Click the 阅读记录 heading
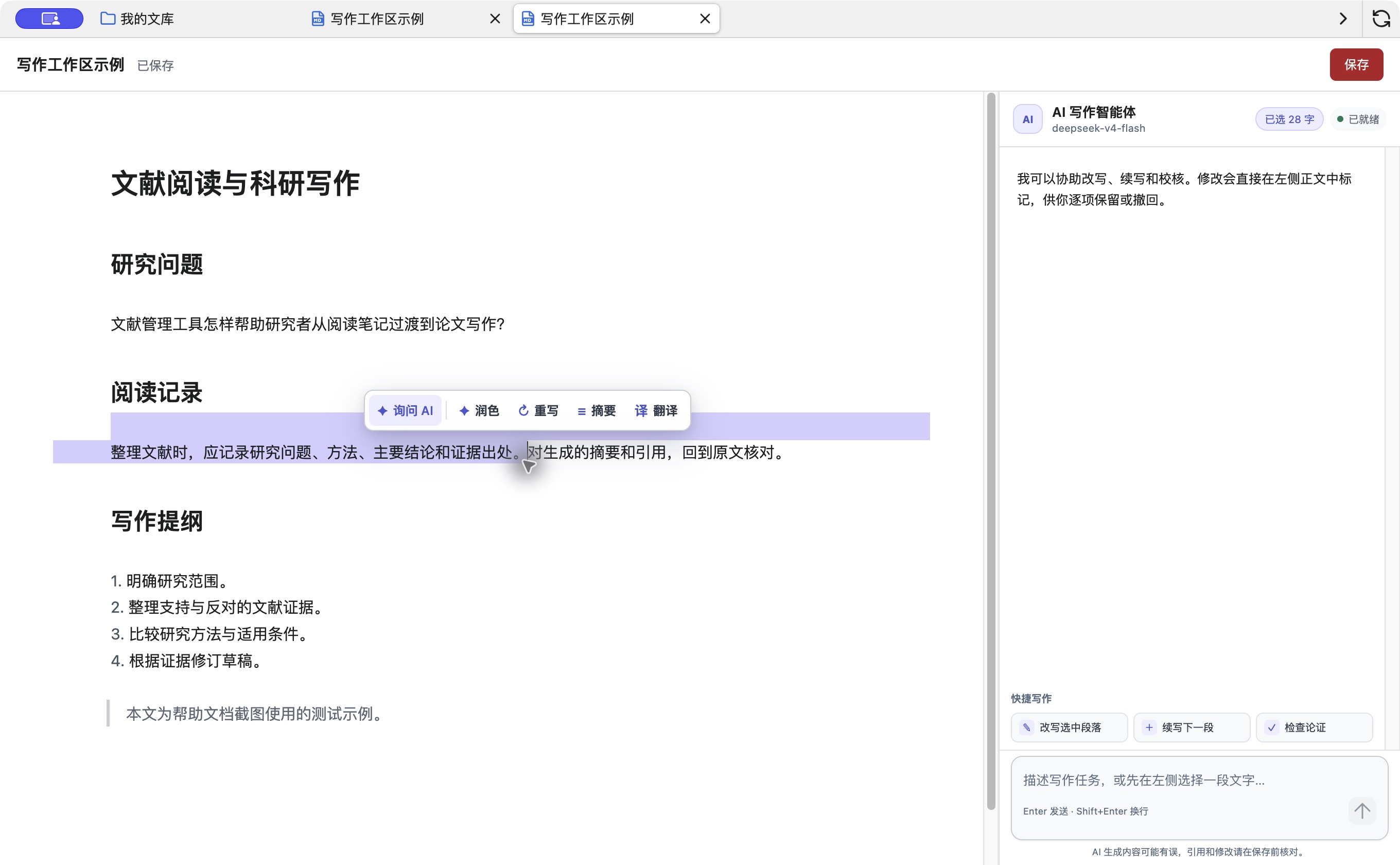 (156, 392)
